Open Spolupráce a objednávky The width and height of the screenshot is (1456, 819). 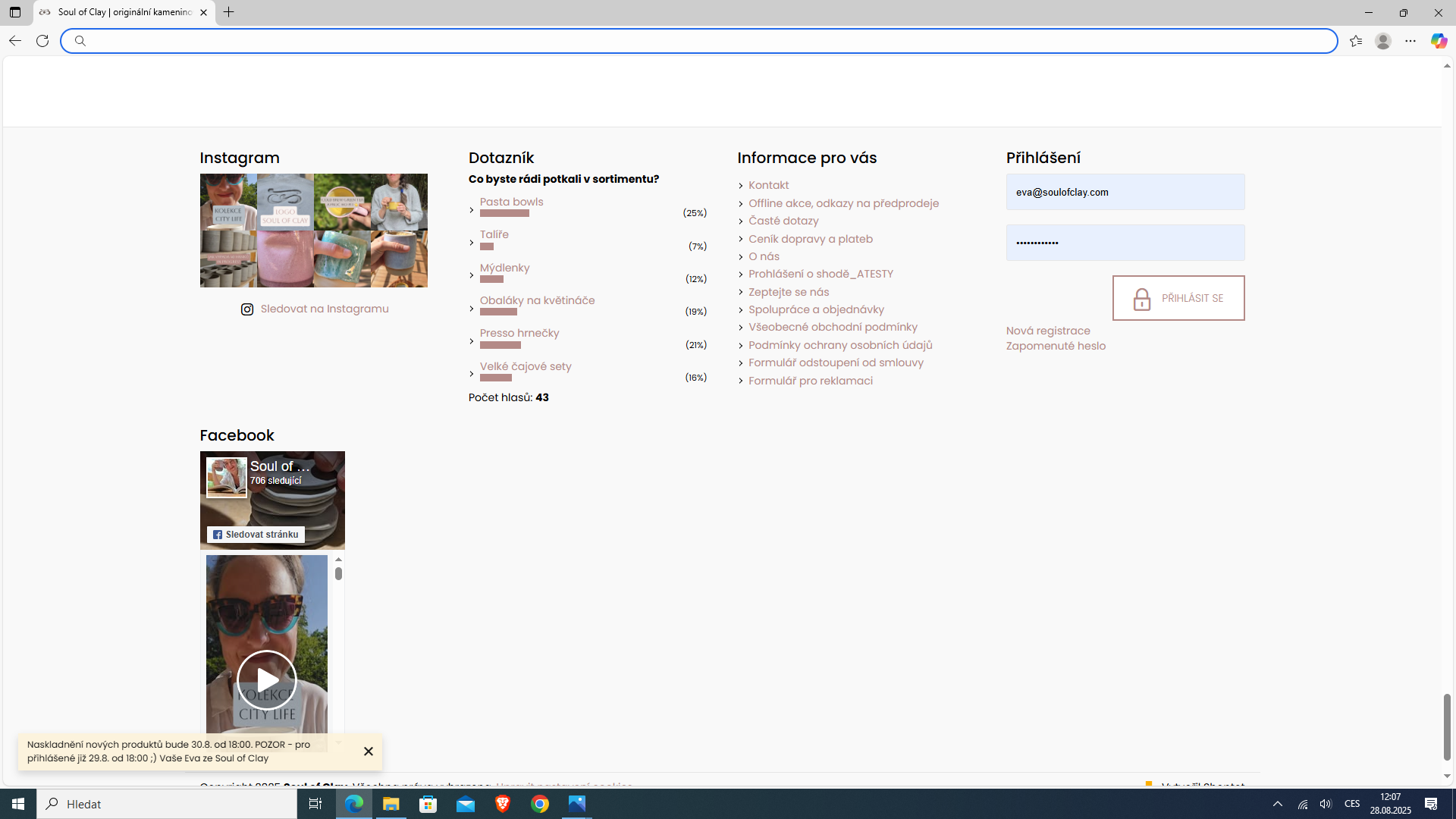coord(816,309)
